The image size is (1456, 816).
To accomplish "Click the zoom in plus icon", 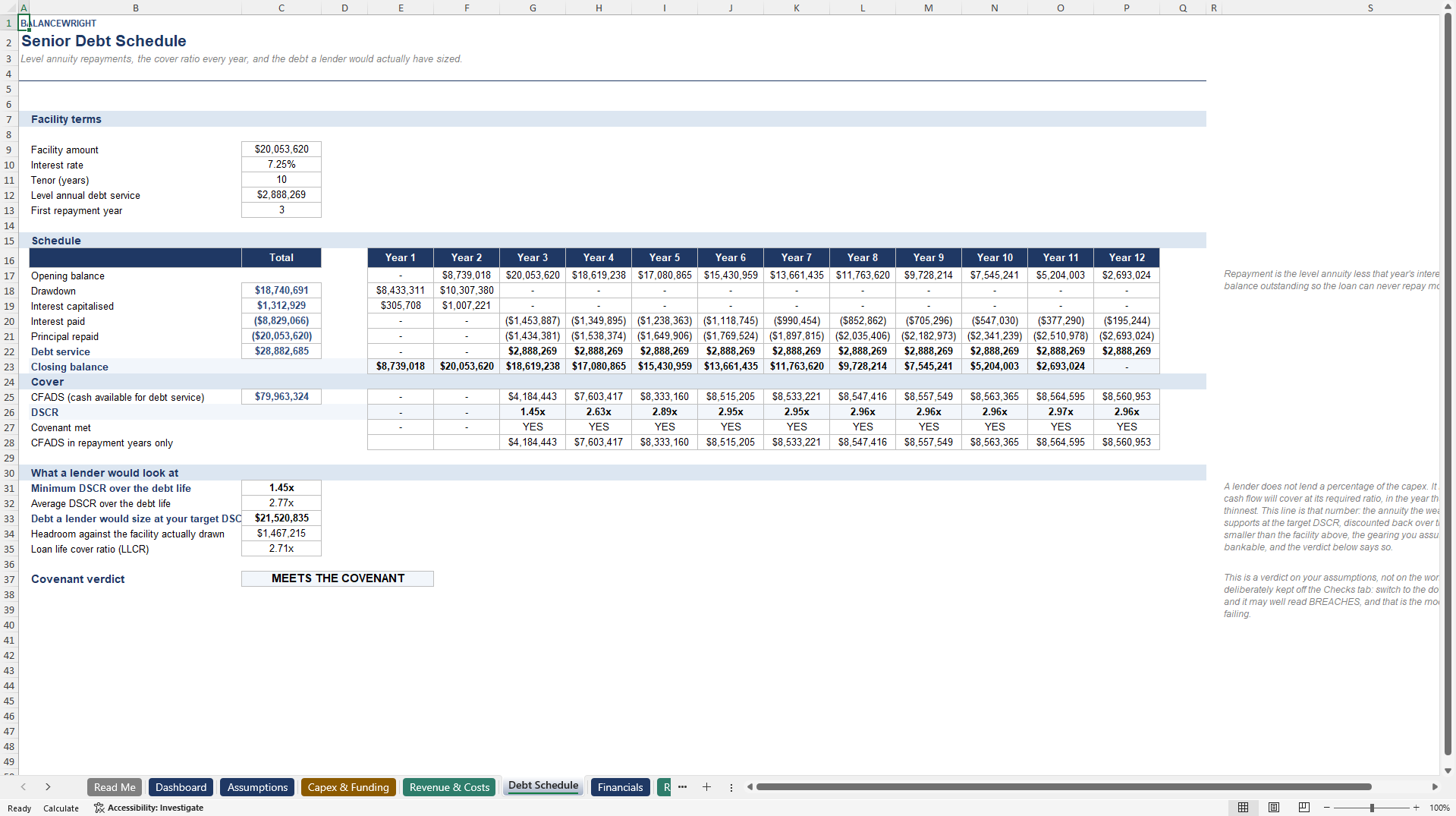I will click(x=1416, y=808).
